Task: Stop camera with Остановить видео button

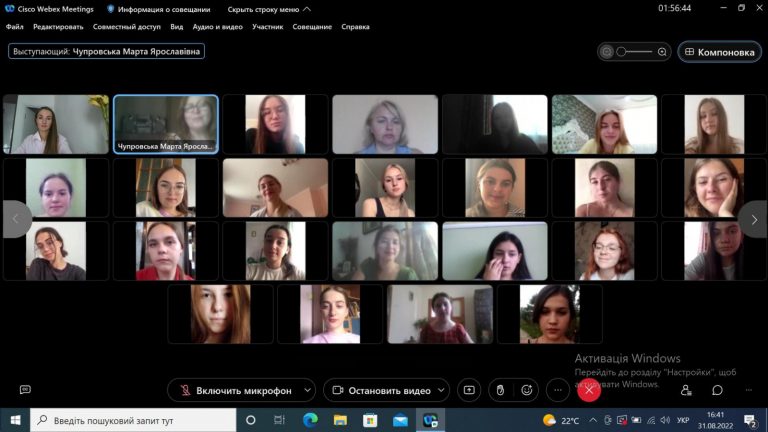Action: pos(381,390)
